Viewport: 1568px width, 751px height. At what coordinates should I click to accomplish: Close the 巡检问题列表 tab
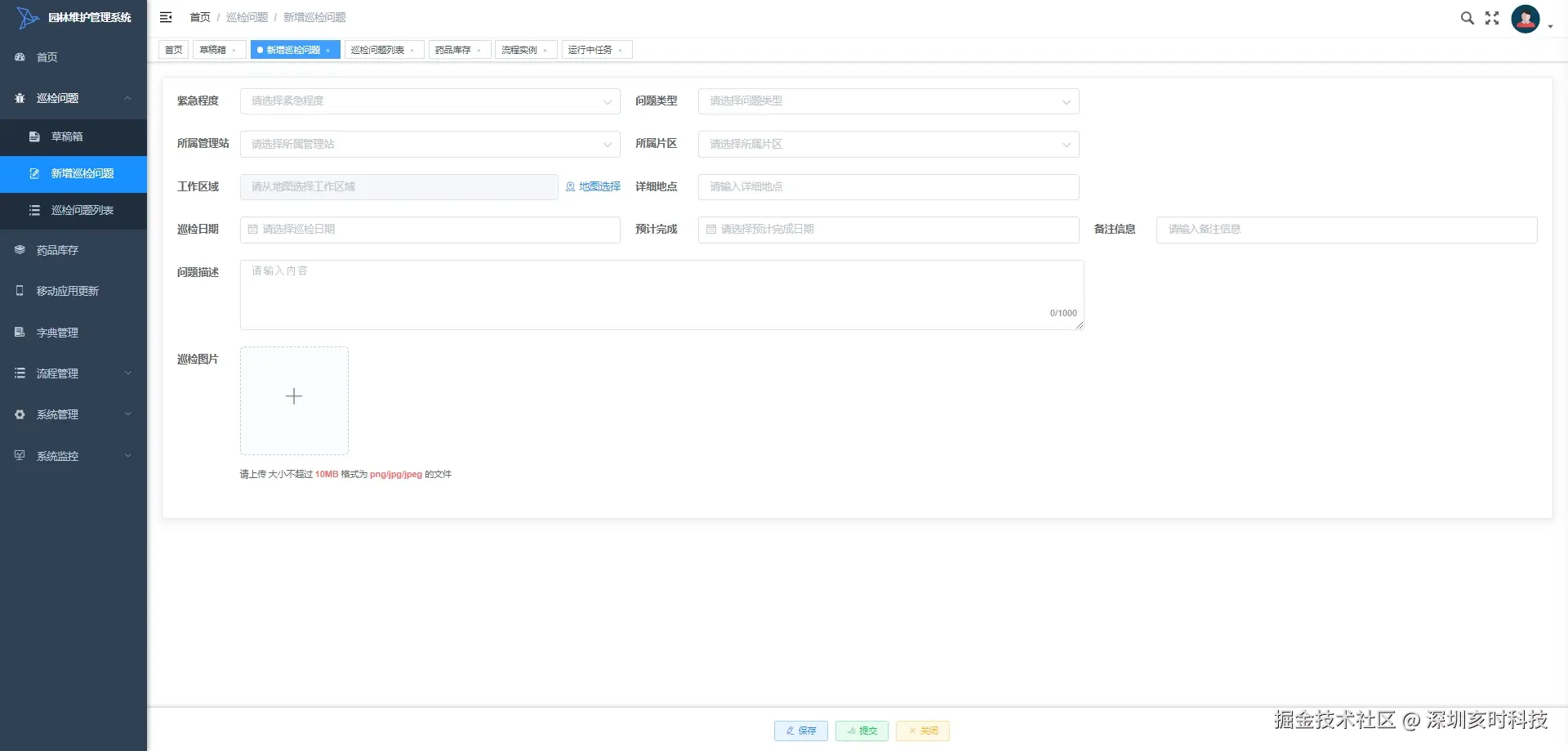coord(412,51)
